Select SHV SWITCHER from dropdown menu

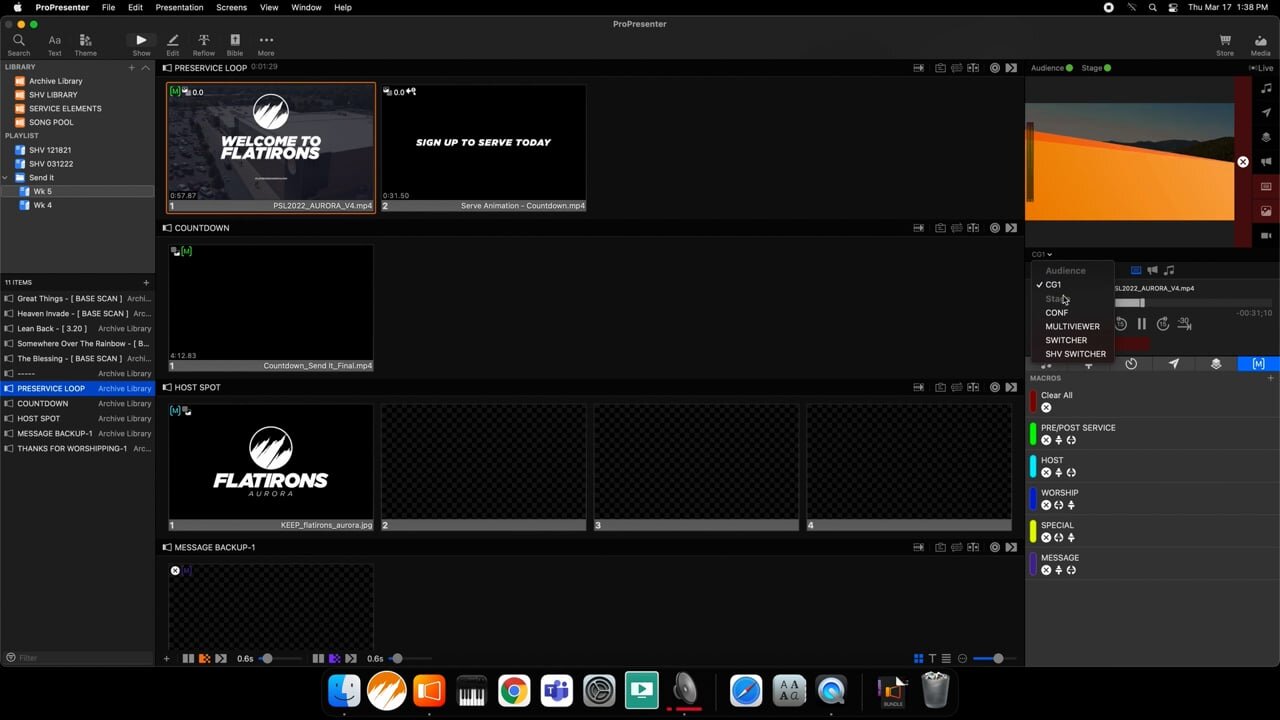pyautogui.click(x=1072, y=354)
